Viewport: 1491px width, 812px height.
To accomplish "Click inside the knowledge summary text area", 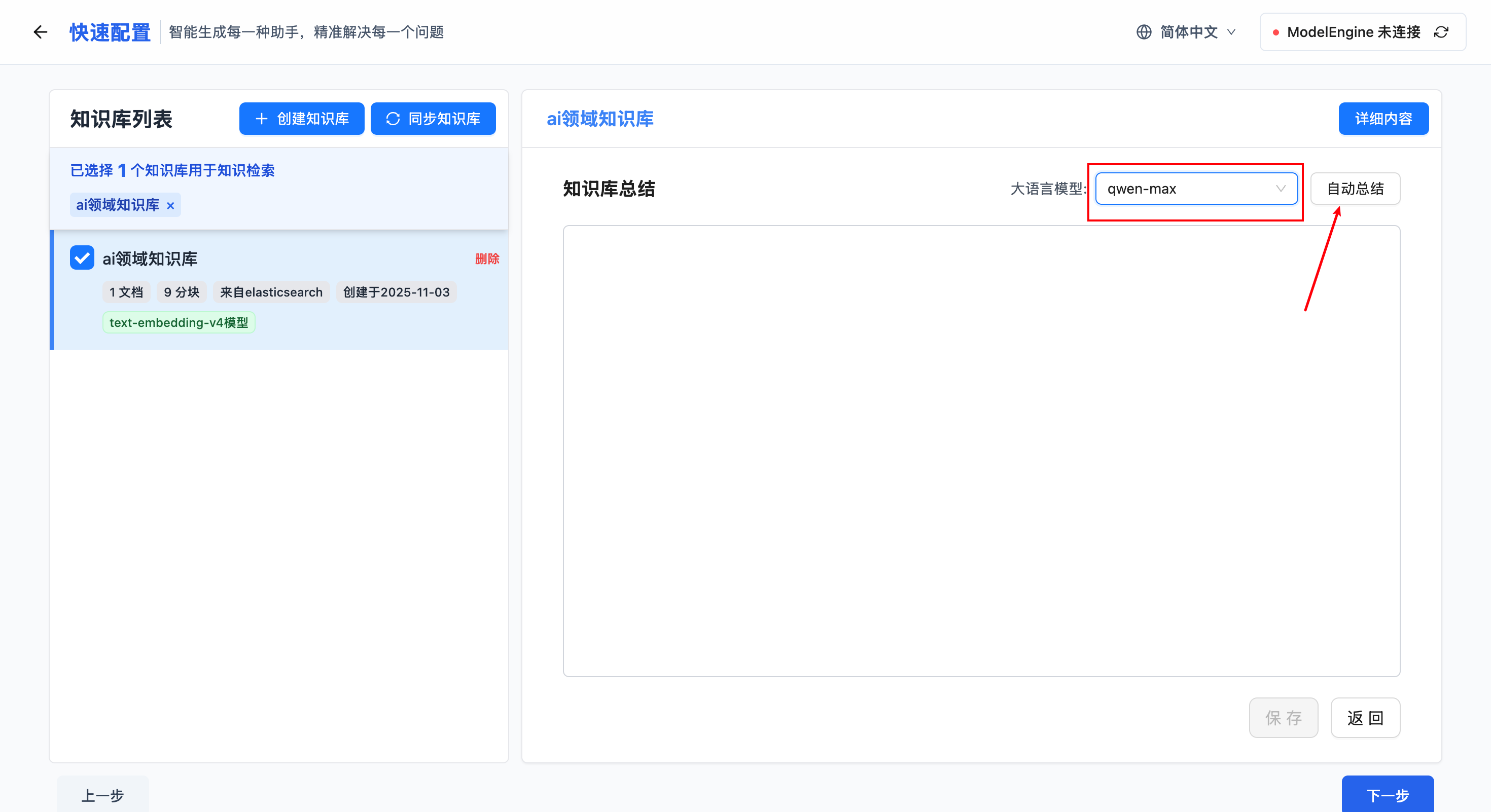I will point(980,451).
